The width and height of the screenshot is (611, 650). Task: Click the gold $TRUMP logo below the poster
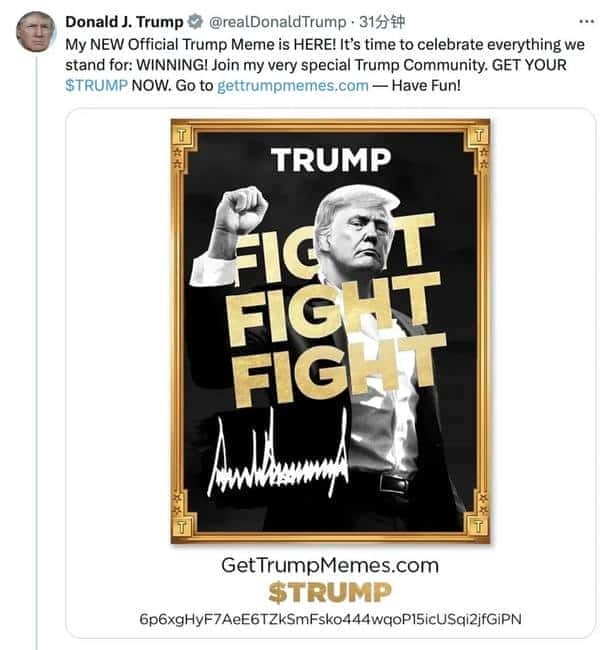[330, 592]
